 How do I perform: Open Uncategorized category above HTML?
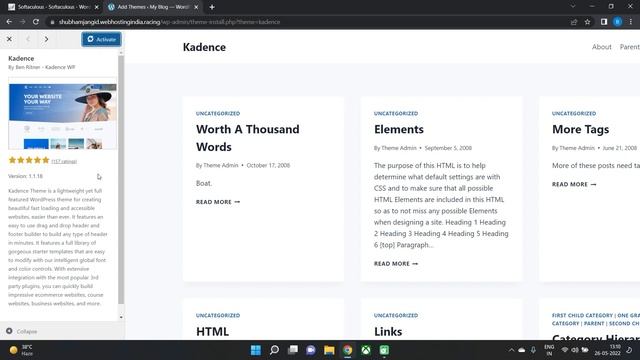click(x=218, y=316)
